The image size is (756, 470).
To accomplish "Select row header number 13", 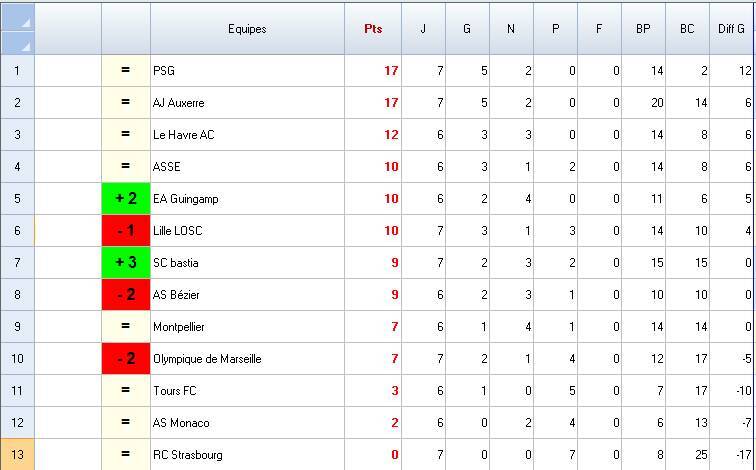I will [18, 455].
